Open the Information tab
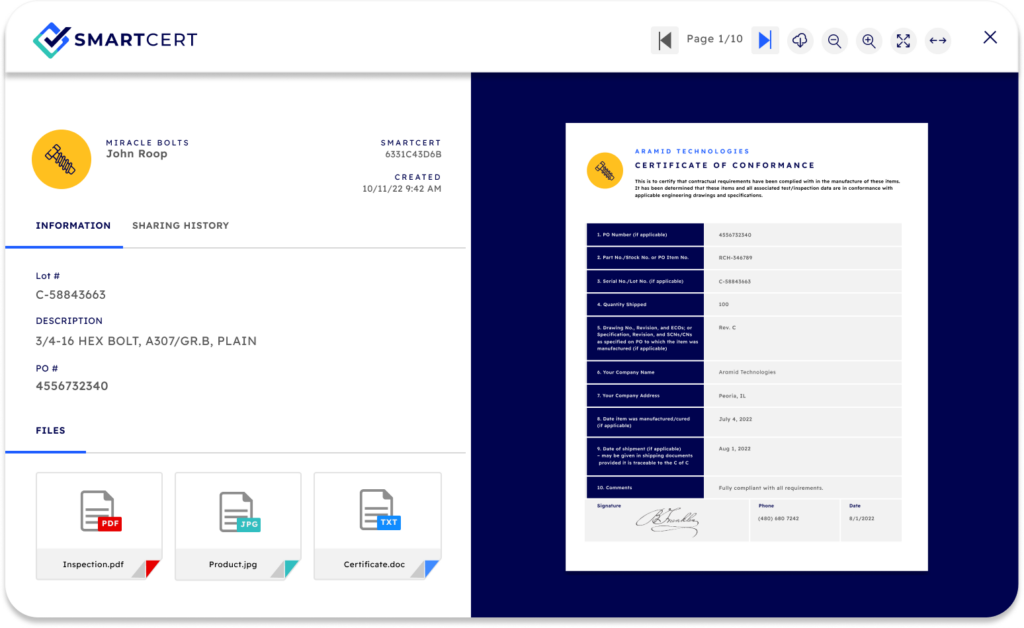This screenshot has height=628, width=1024. tap(73, 226)
